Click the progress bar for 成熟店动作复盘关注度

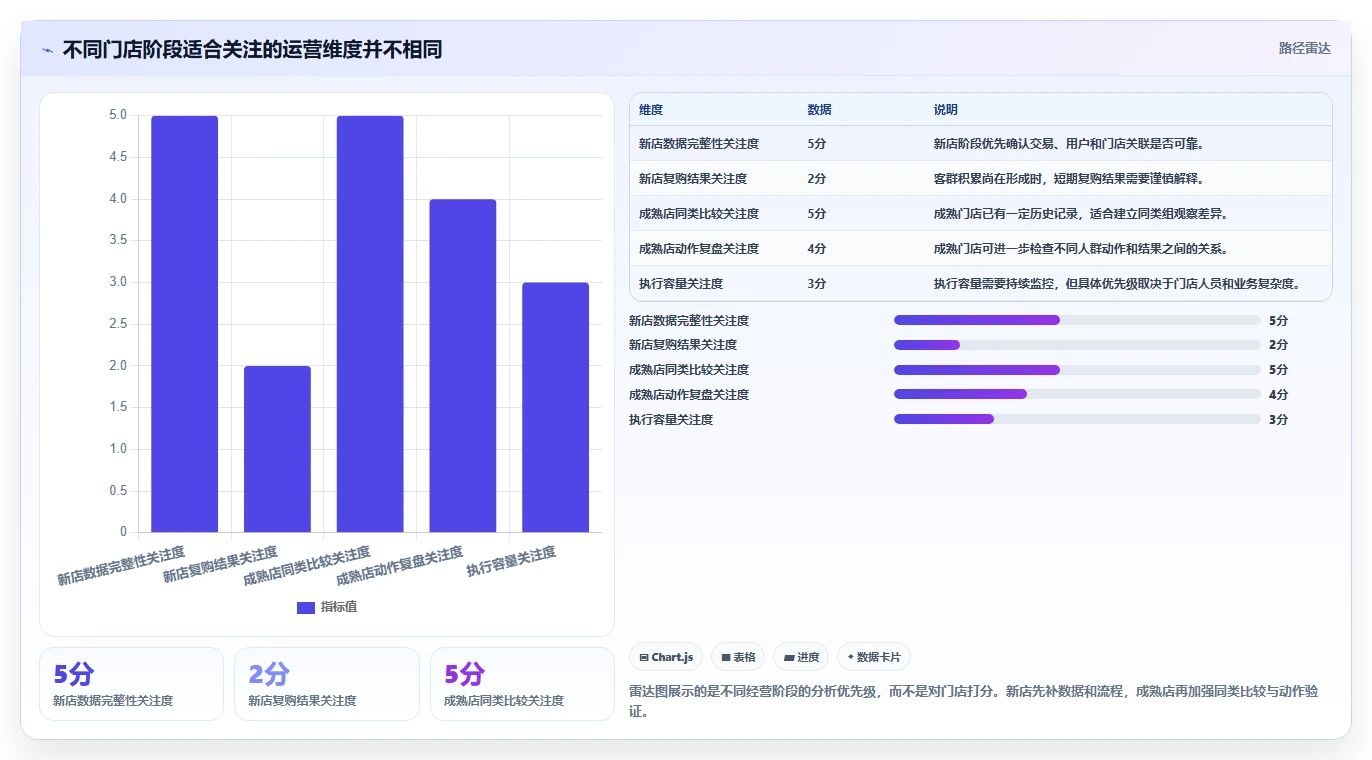(x=1077, y=395)
